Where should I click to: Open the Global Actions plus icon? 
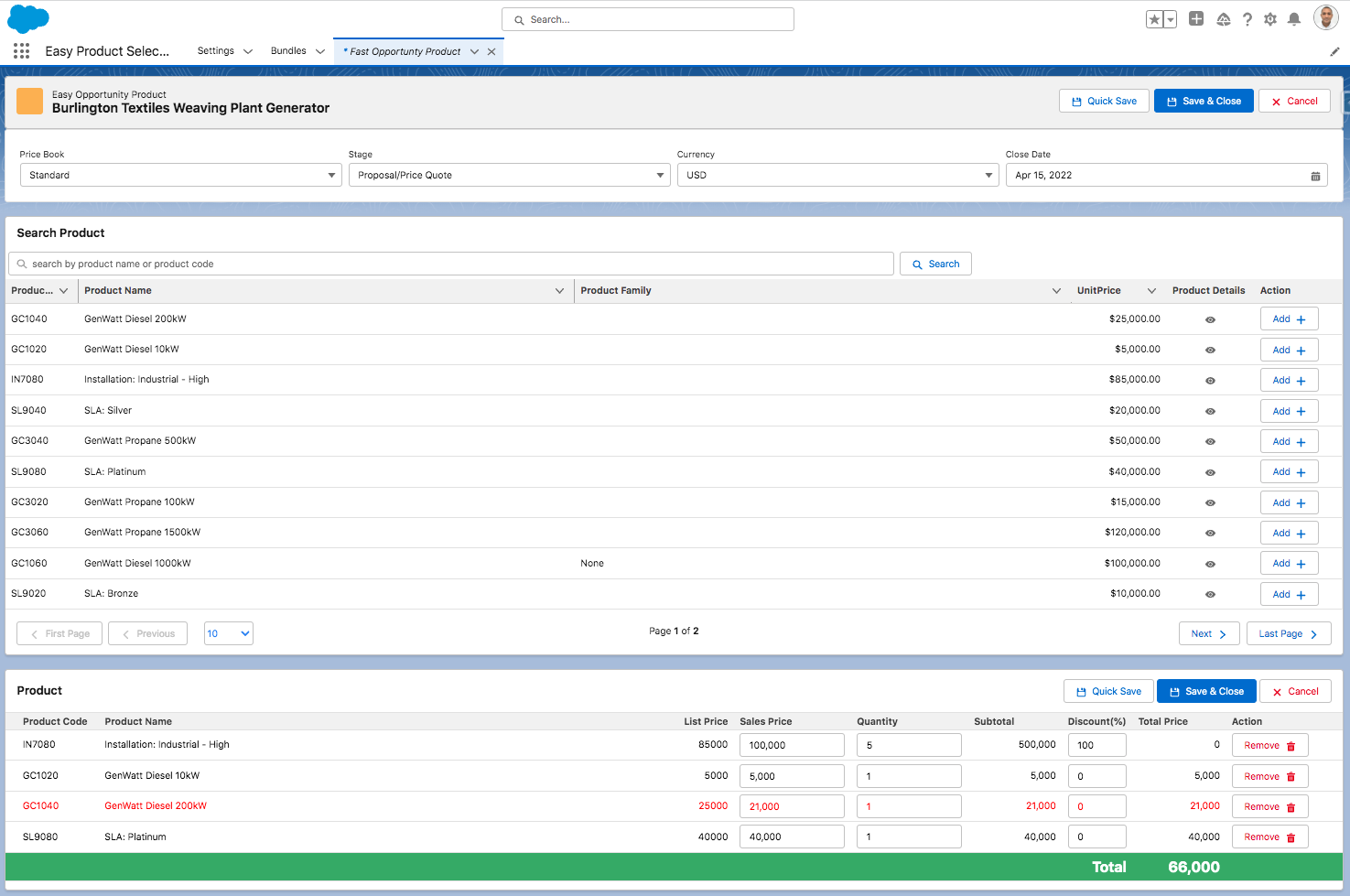(1196, 18)
